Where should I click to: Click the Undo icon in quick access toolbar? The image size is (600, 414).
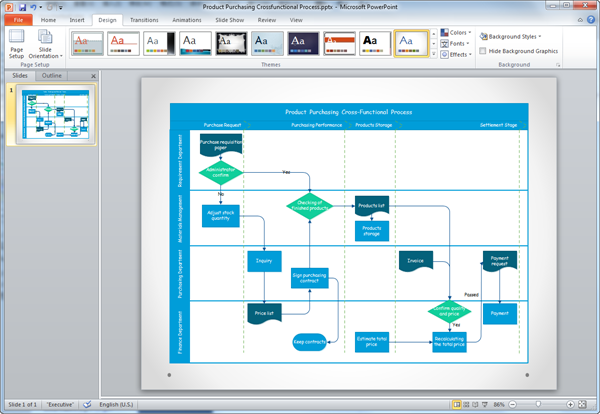(x=35, y=7)
